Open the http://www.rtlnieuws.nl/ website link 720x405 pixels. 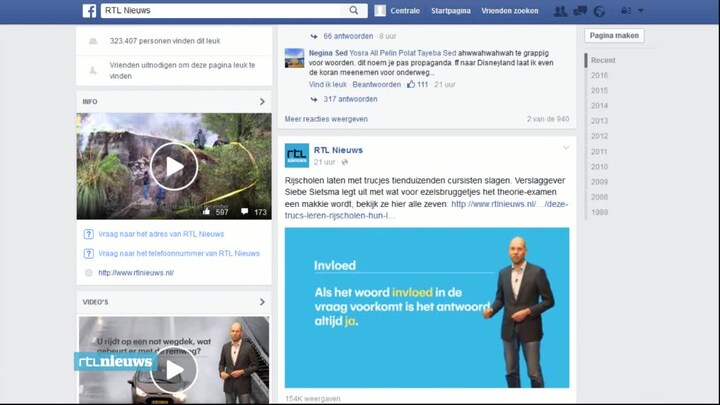[x=136, y=273]
